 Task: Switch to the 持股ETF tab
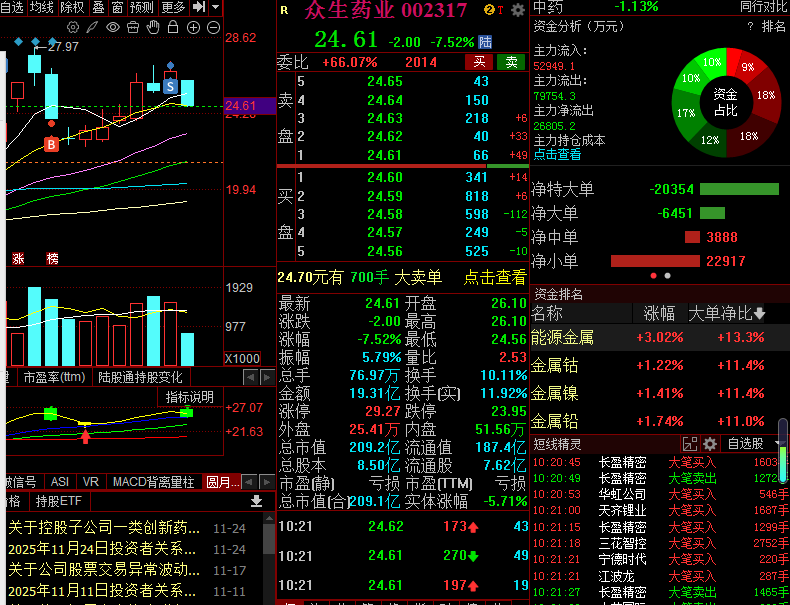(x=58, y=501)
